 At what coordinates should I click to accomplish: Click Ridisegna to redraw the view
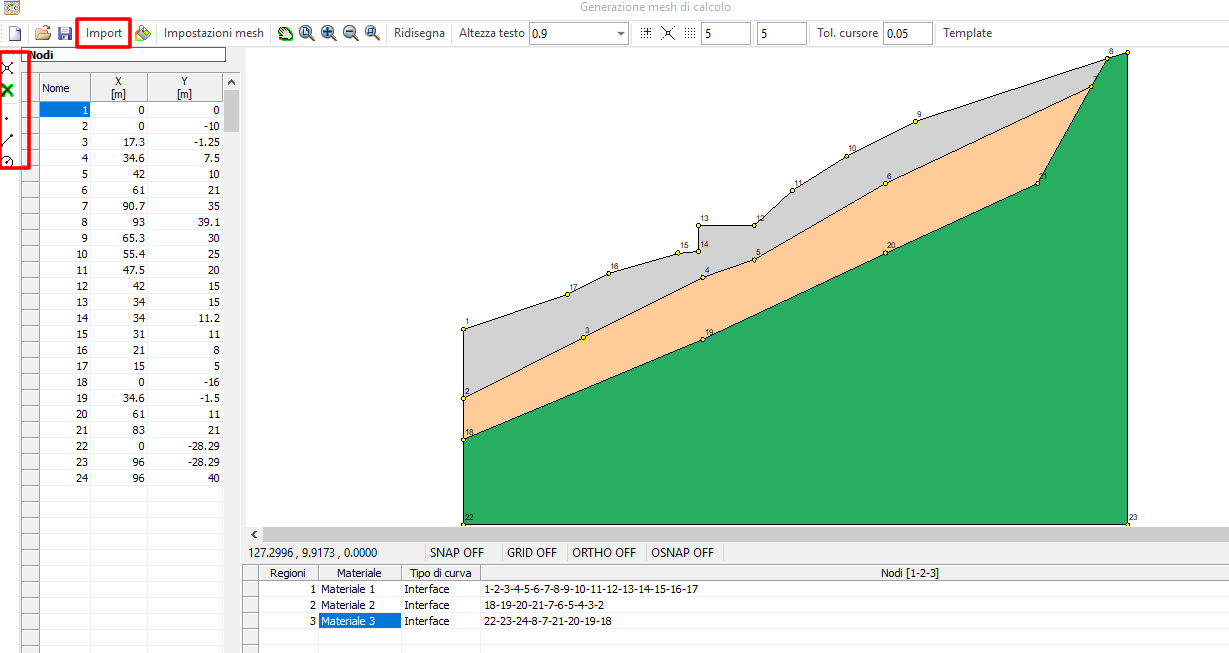(x=419, y=33)
